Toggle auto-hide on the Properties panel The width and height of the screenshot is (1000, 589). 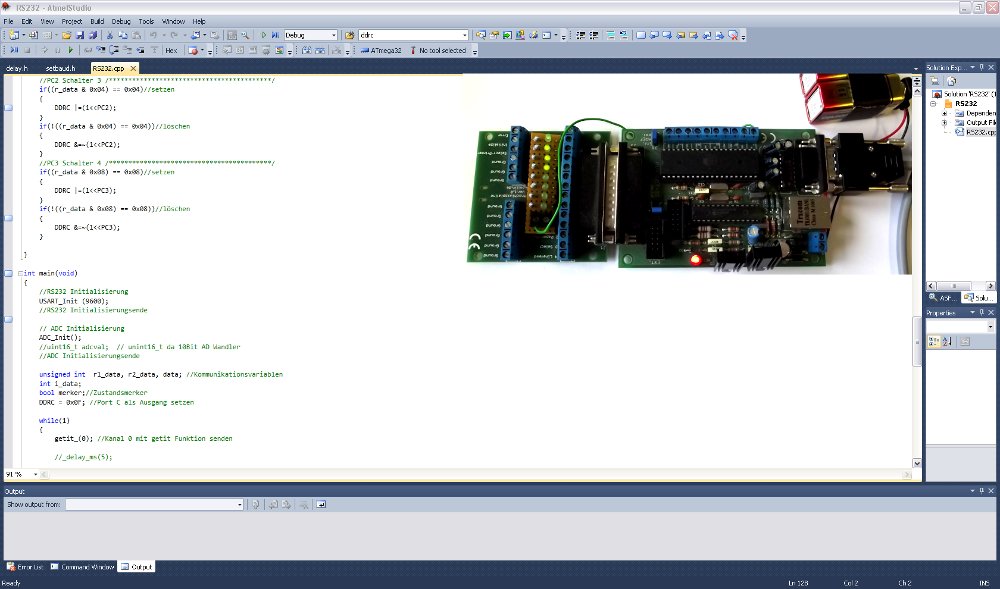[982, 312]
